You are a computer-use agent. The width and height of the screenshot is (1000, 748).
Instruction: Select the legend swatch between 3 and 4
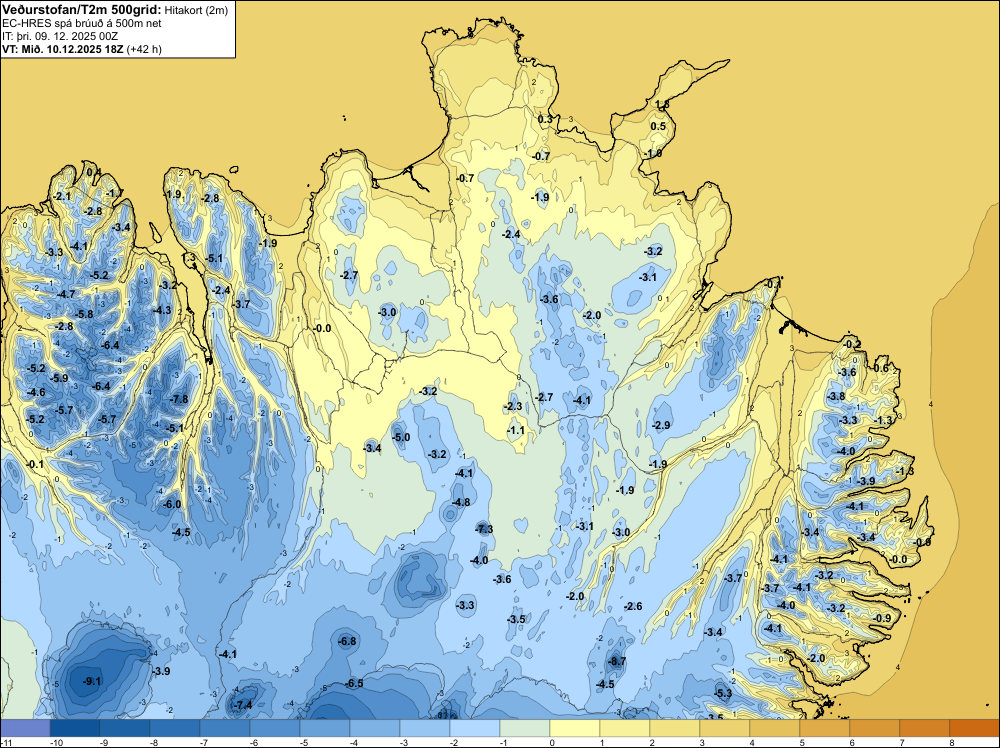tap(724, 728)
